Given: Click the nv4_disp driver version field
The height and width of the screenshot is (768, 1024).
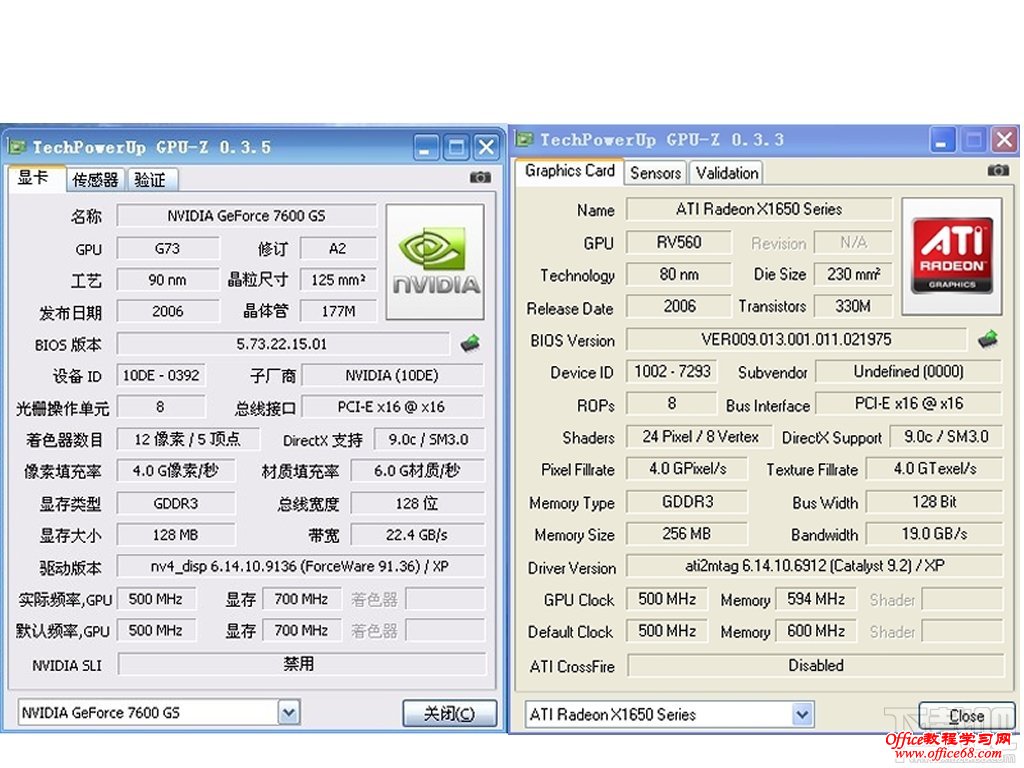Looking at the screenshot, I should click(x=300, y=566).
